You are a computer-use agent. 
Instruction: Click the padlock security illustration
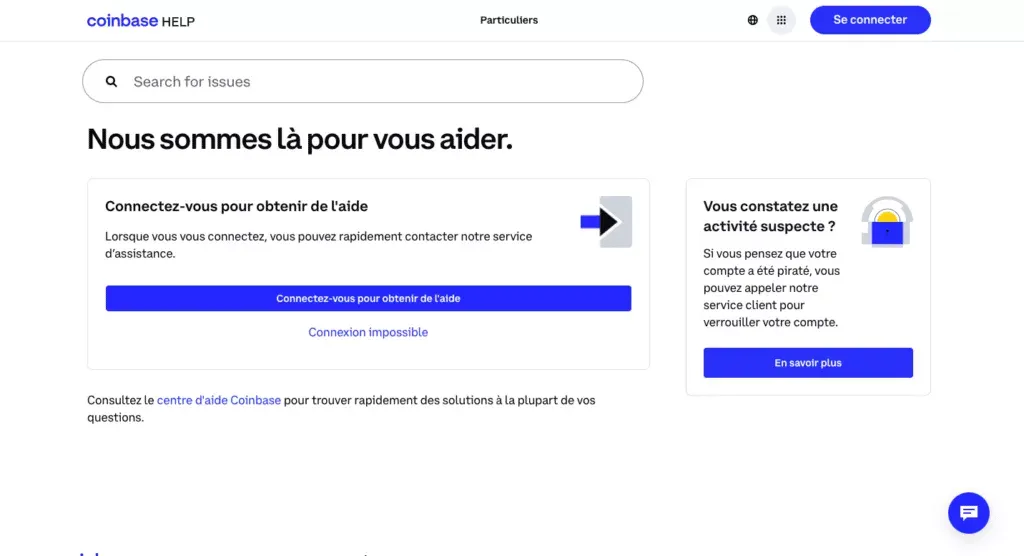coord(887,222)
